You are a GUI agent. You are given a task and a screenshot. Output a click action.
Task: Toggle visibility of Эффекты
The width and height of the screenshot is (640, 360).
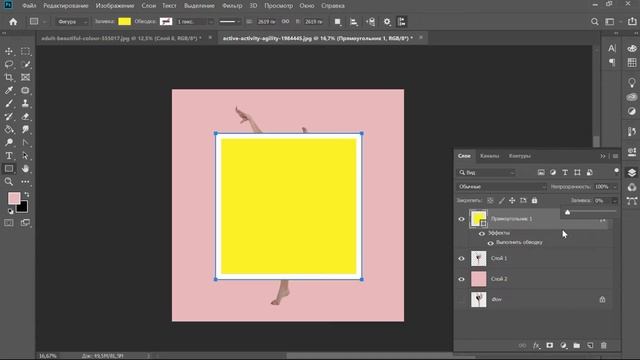coord(482,233)
